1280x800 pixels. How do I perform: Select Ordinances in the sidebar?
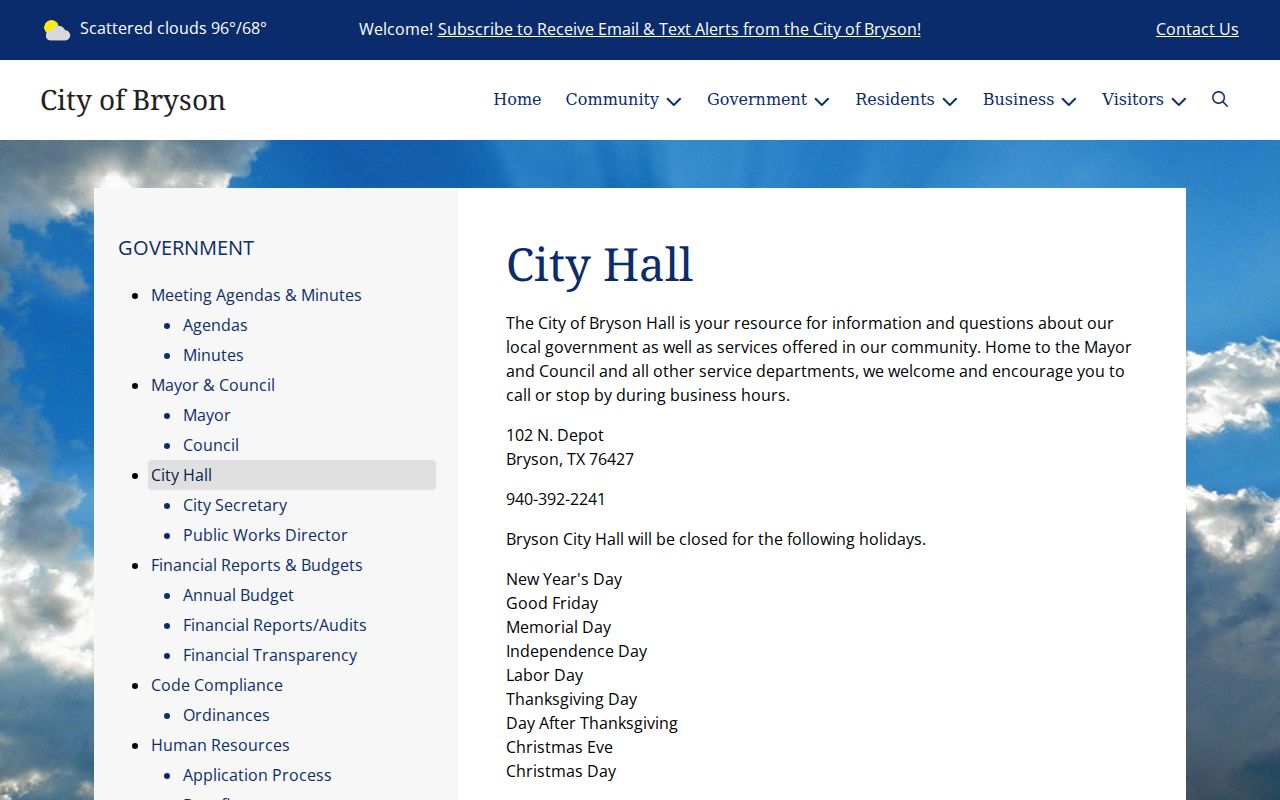click(x=226, y=715)
